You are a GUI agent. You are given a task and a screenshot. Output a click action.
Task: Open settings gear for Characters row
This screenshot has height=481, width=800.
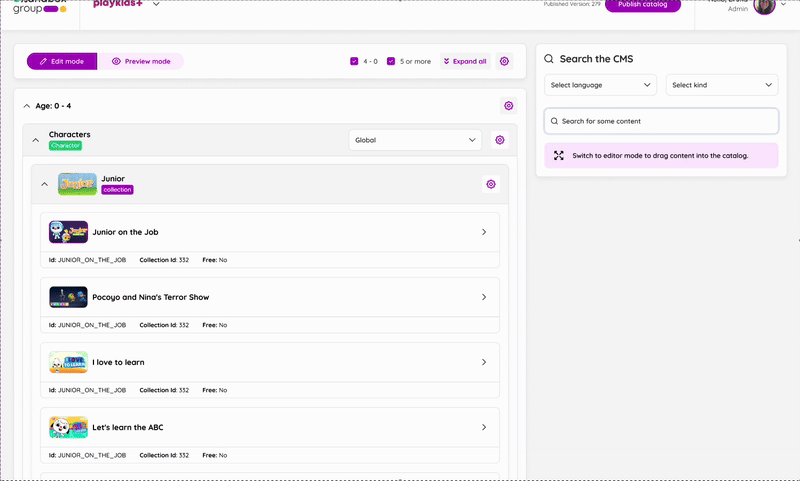499,140
